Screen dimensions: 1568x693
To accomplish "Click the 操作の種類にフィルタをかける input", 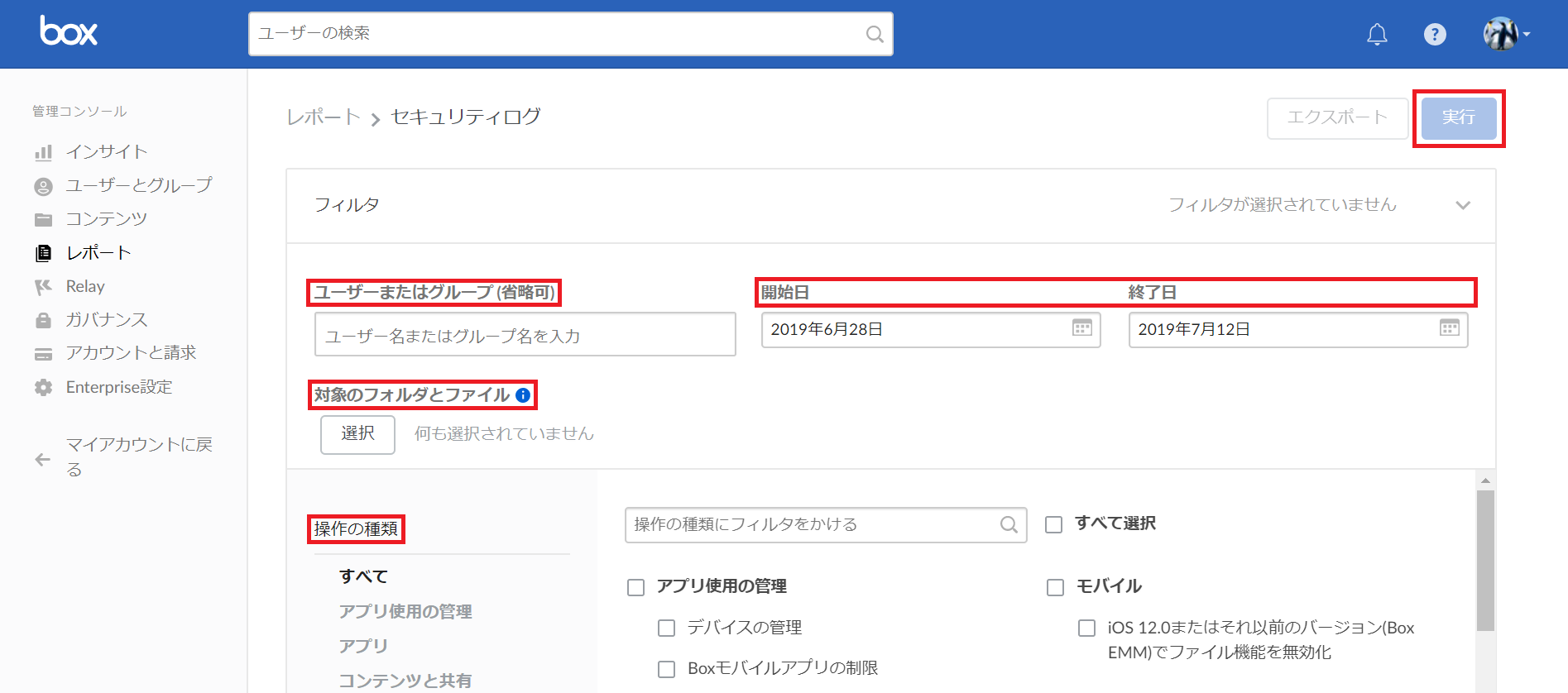I will (x=826, y=524).
